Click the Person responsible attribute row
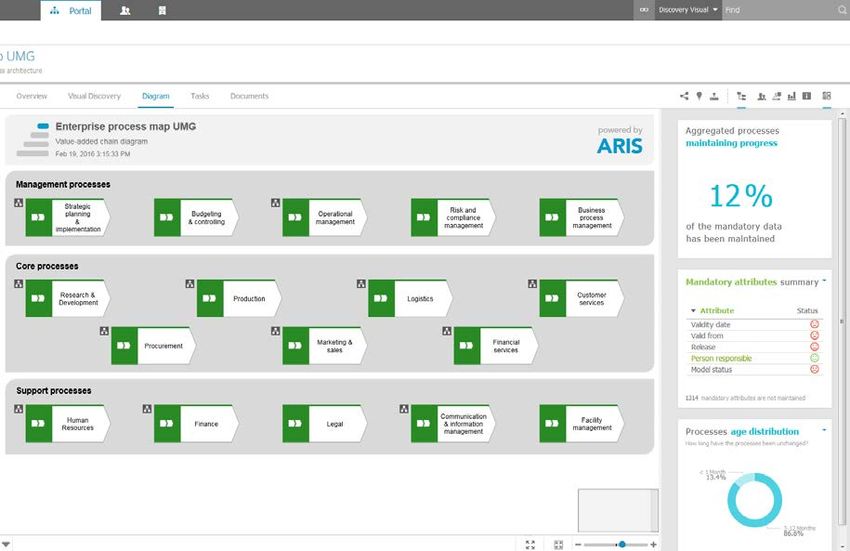 [x=754, y=358]
